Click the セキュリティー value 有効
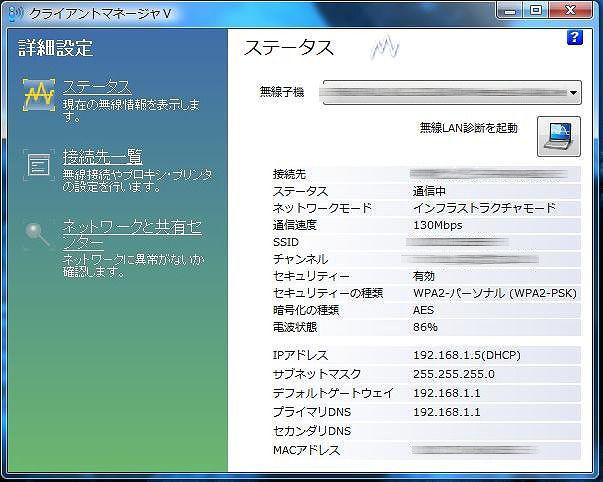603x482 pixels. click(423, 276)
